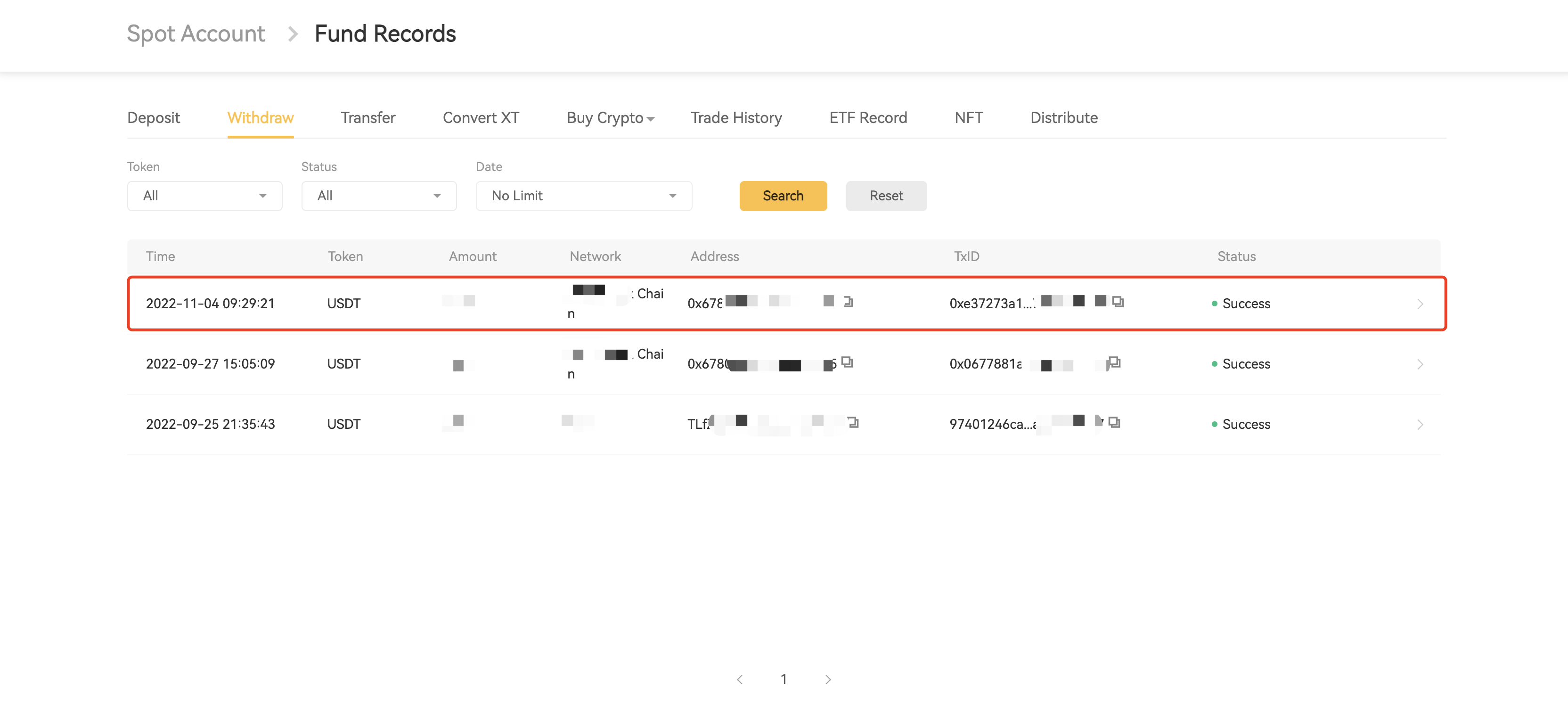Expand details of 2022-09-25 withdrawal row
Image resolution: width=1568 pixels, height=706 pixels.
(x=1420, y=424)
